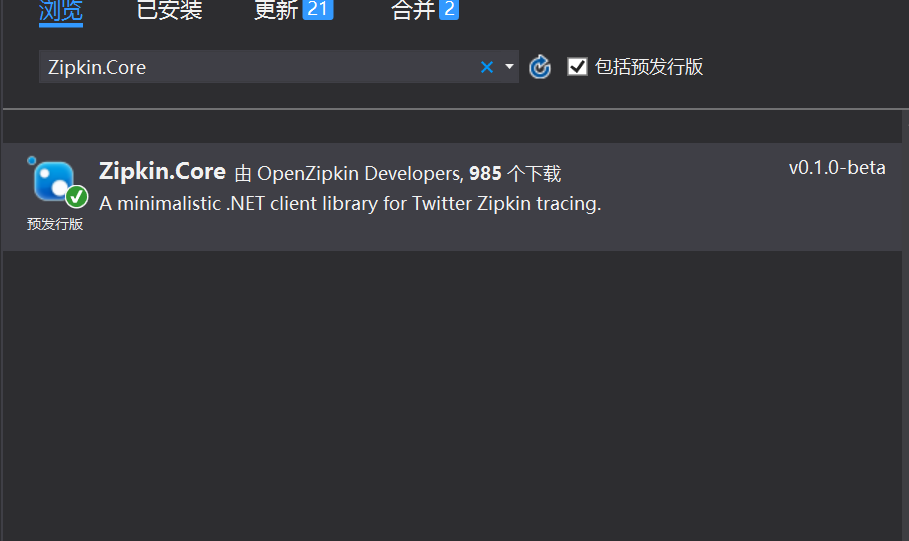This screenshot has width=909, height=541.
Task: Open the 合并 (Consolidate) tab
Action: [424, 10]
